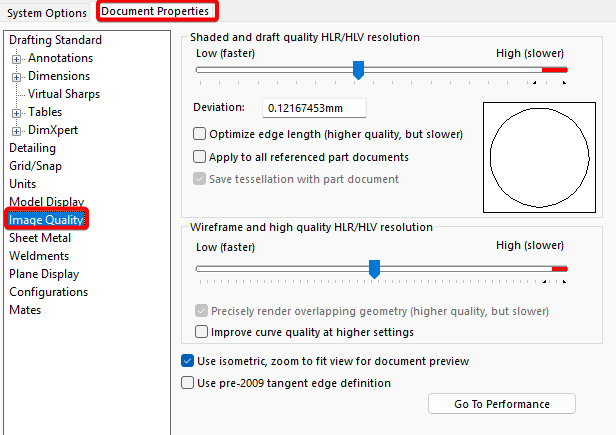
Task: Click the circle tessellation preview image
Action: 539,158
